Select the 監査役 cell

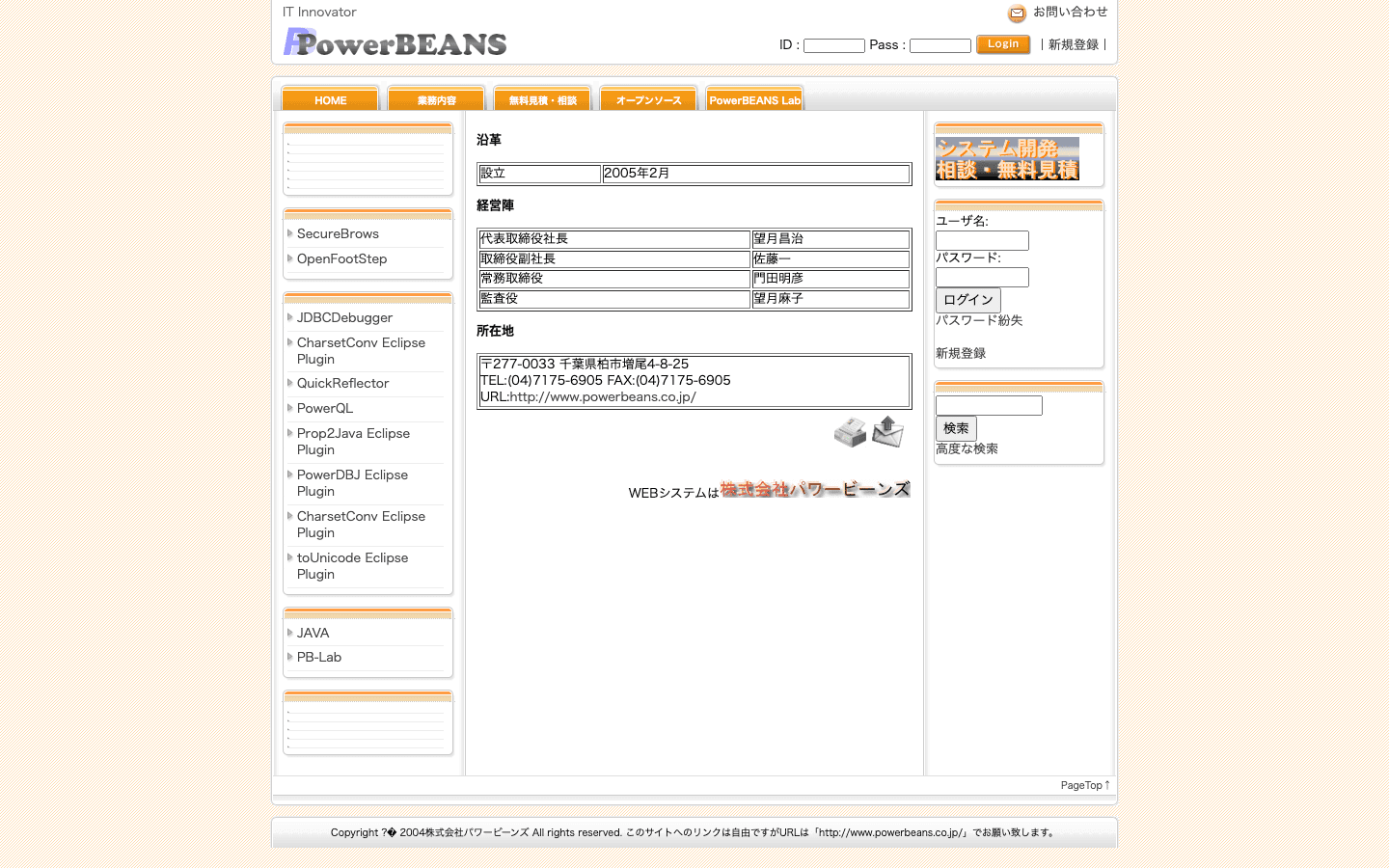pos(614,299)
